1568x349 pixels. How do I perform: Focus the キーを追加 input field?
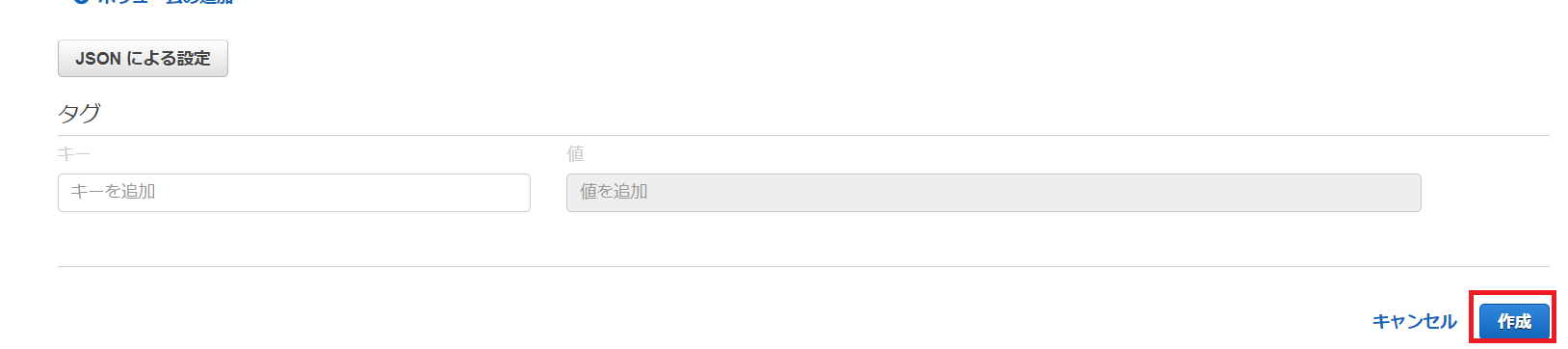[294, 192]
